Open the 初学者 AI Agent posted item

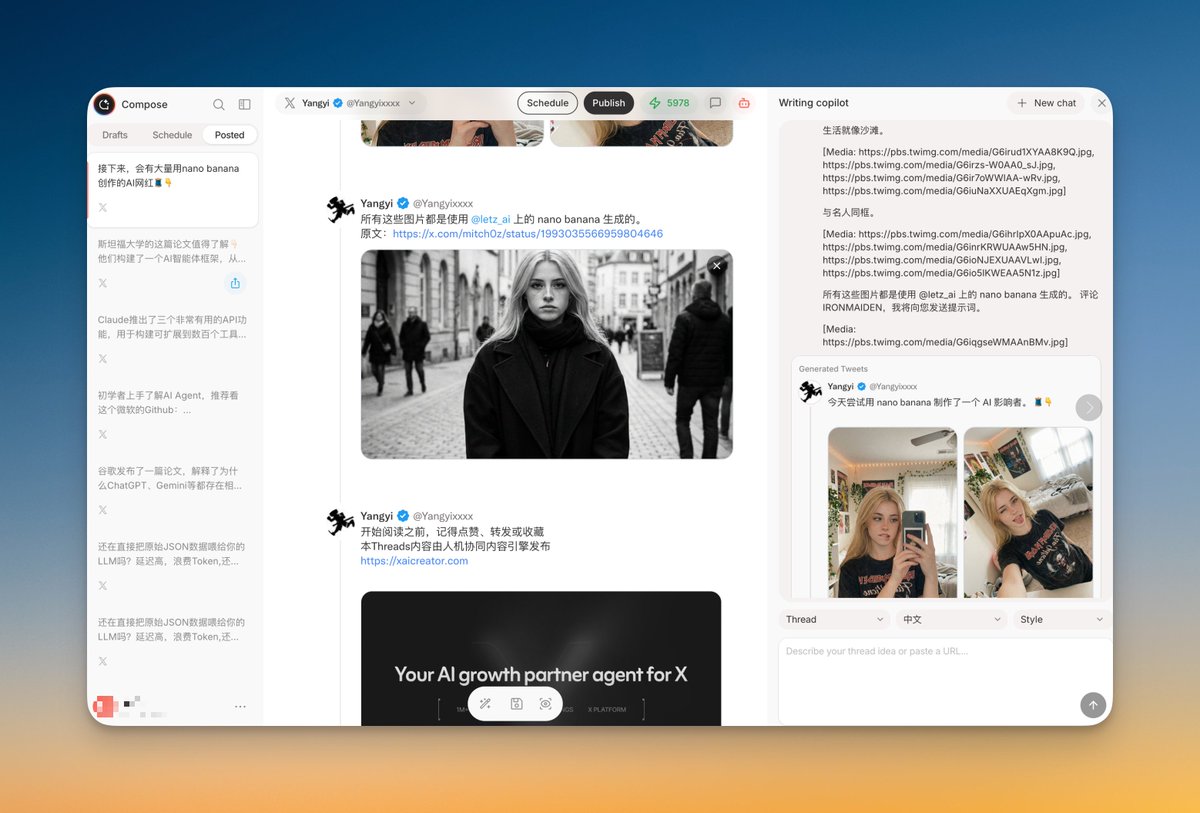tap(175, 416)
